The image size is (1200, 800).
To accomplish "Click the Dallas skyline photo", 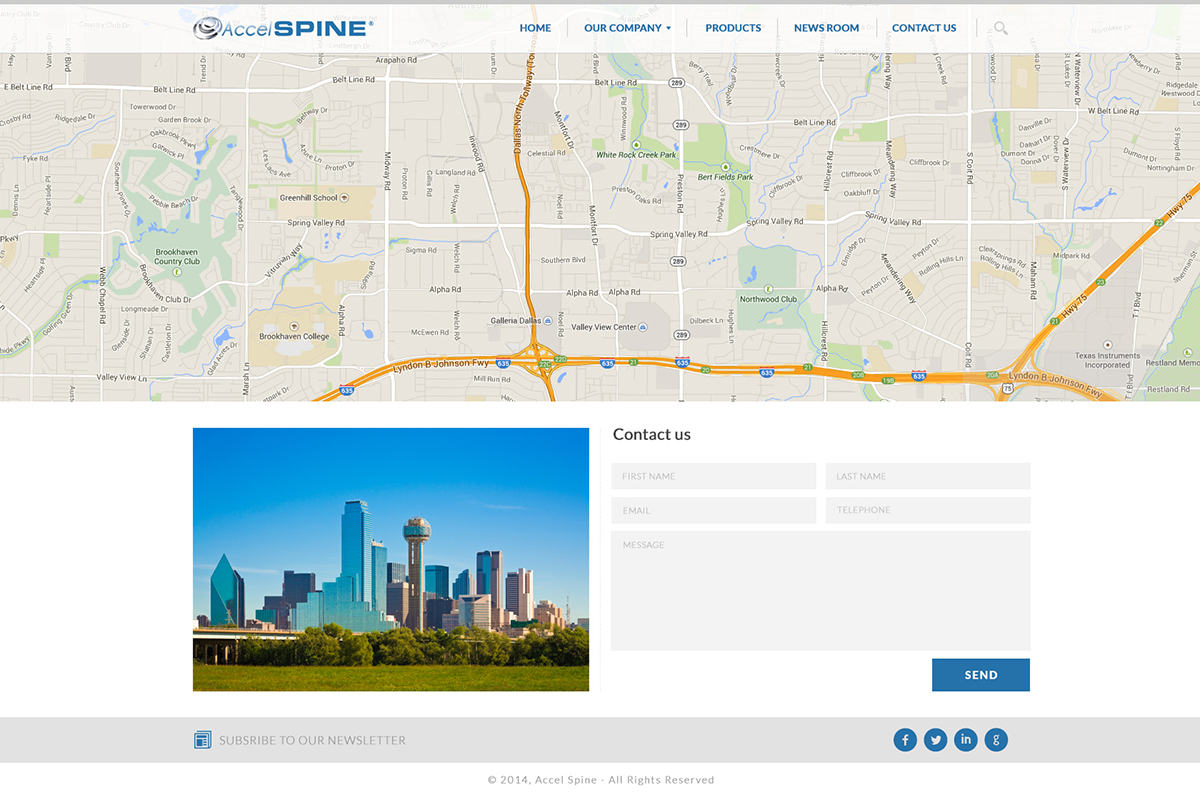I will [x=390, y=559].
